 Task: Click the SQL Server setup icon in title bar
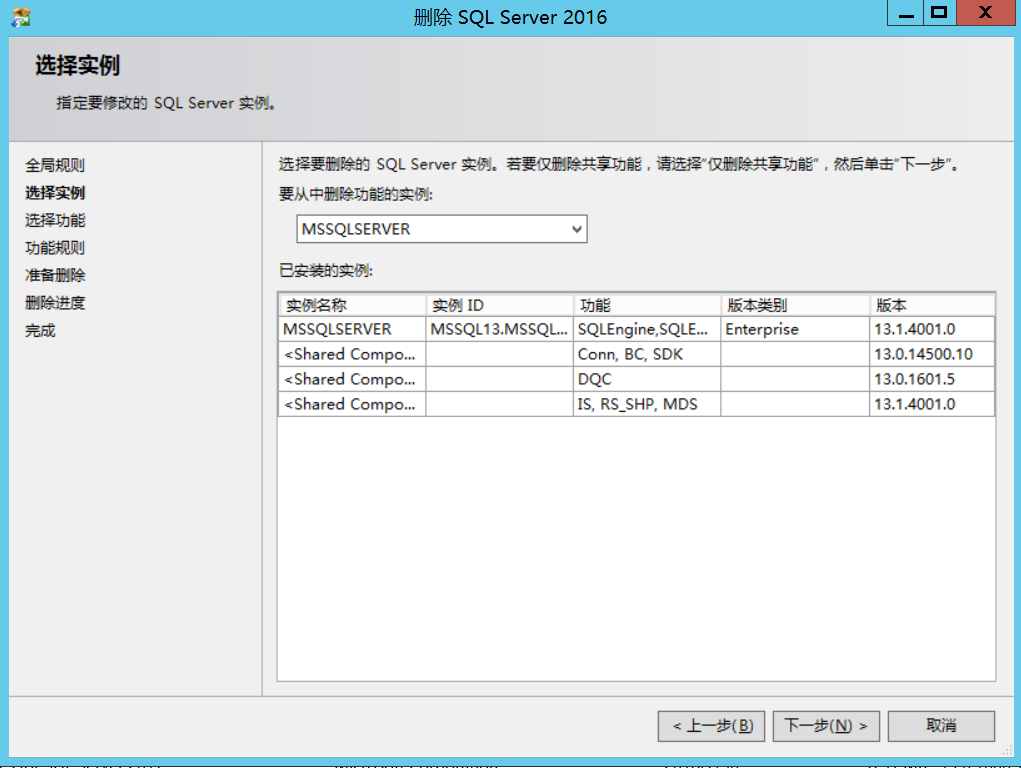(x=20, y=17)
